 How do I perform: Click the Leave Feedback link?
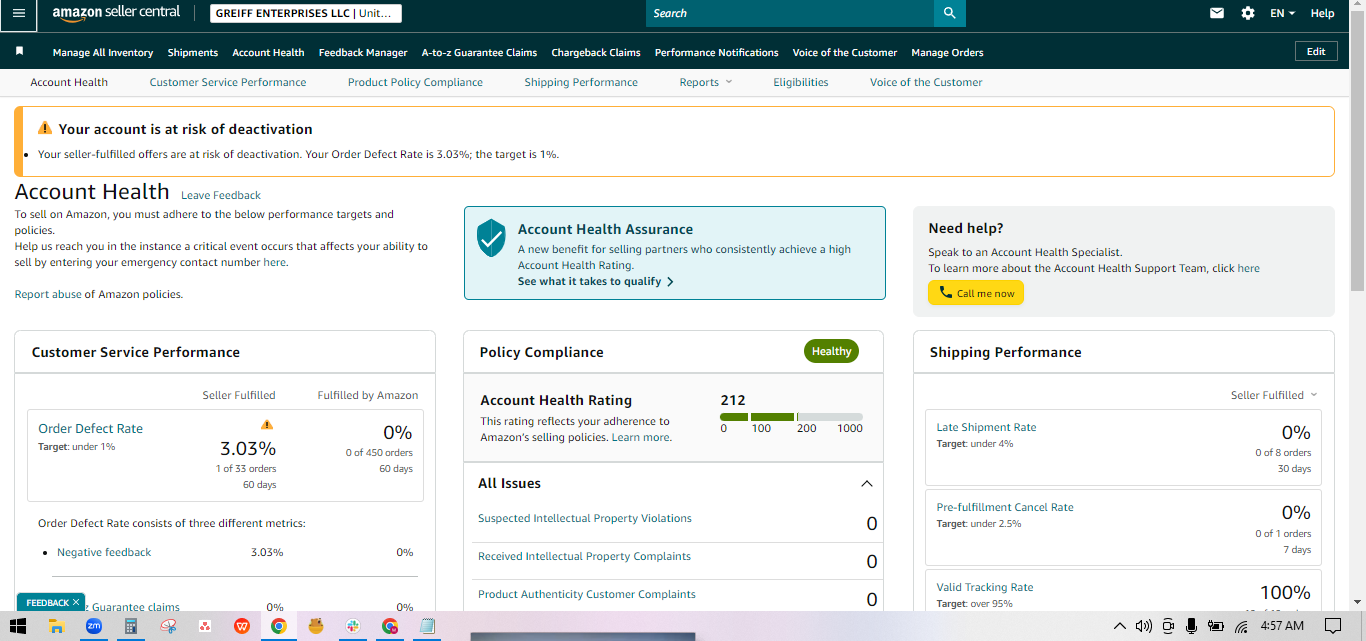coord(221,195)
